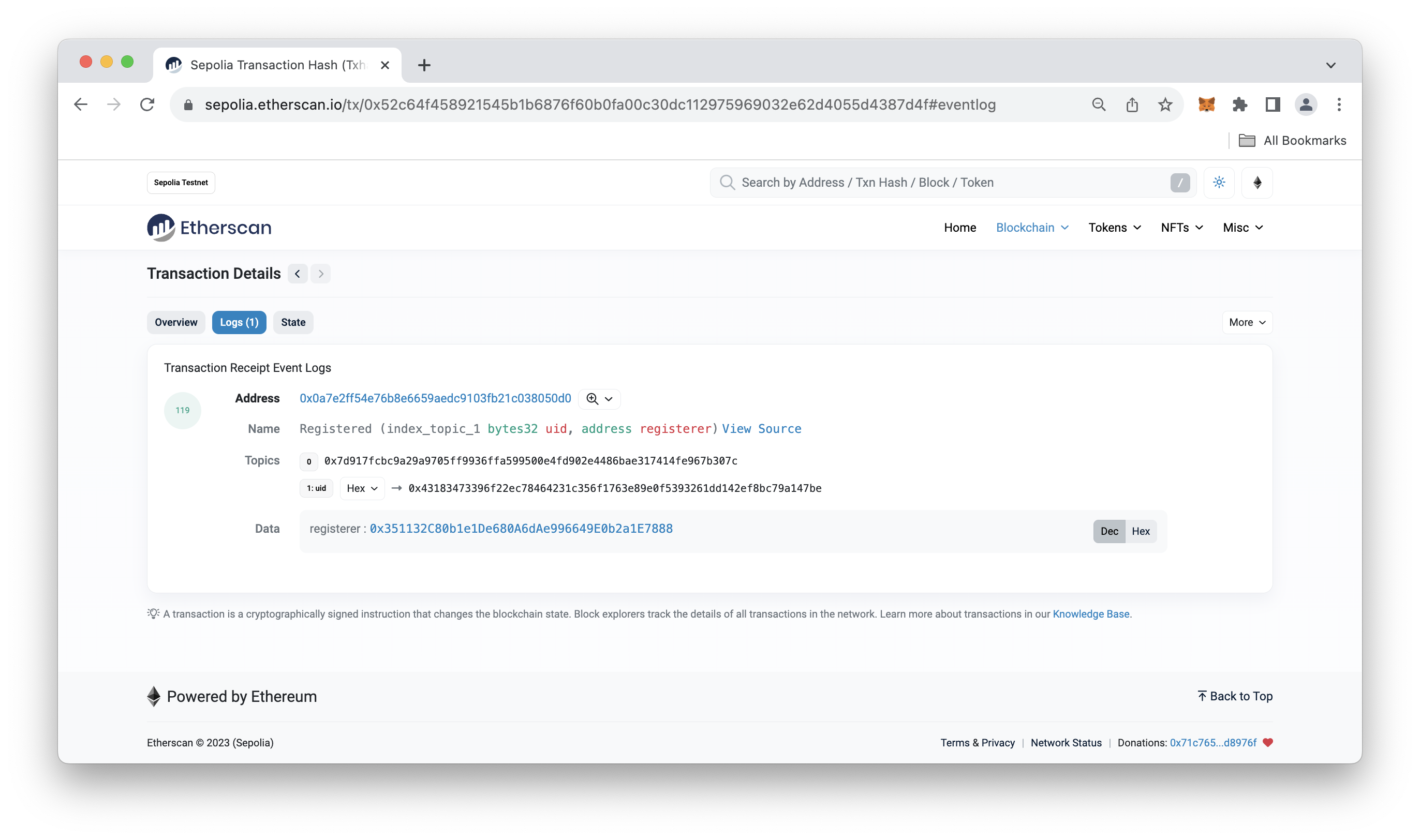The height and width of the screenshot is (840, 1420).
Task: View the previous transaction arrow
Action: tap(297, 274)
